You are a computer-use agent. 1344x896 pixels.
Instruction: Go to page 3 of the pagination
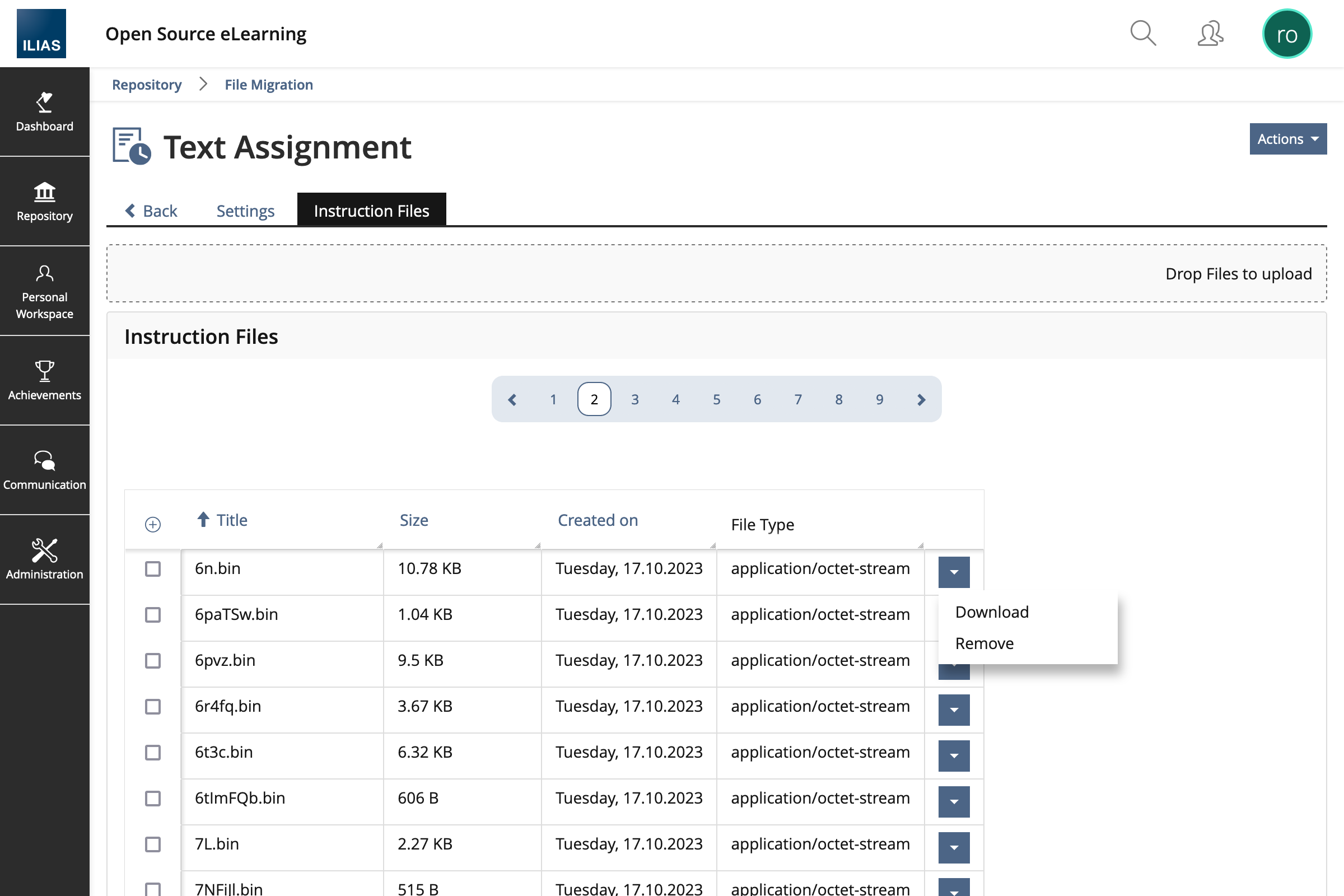click(x=635, y=399)
